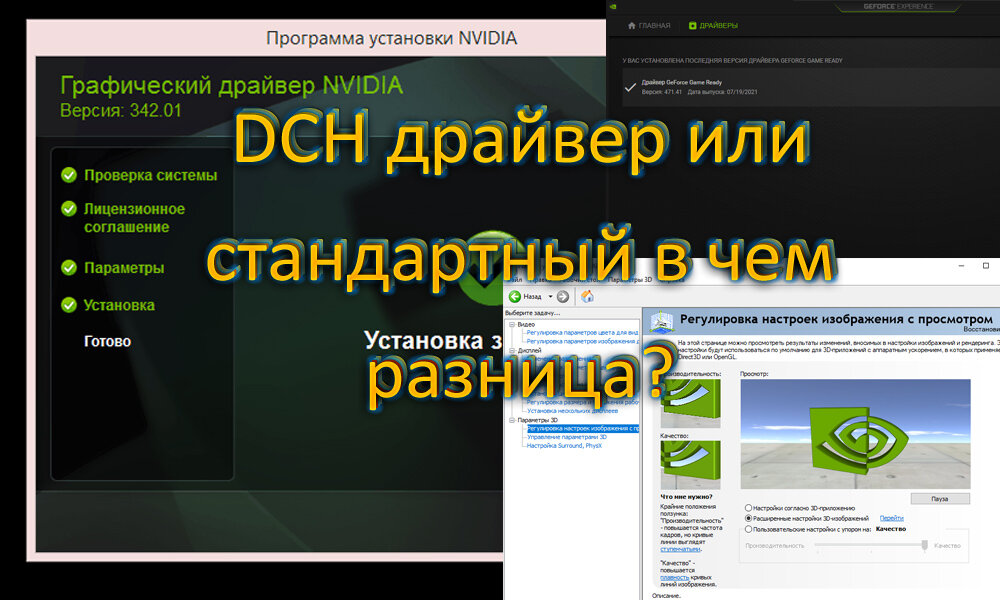The width and height of the screenshot is (1000, 600).
Task: Click the green chip icon beside ДРАЙВЕРЫ
Action: pos(693,26)
